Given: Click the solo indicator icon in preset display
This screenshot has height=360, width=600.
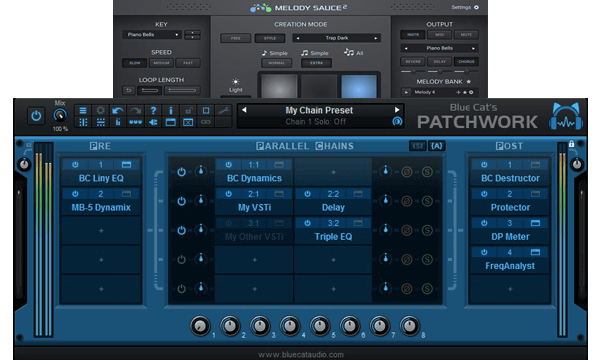Looking at the screenshot, I should 397,121.
